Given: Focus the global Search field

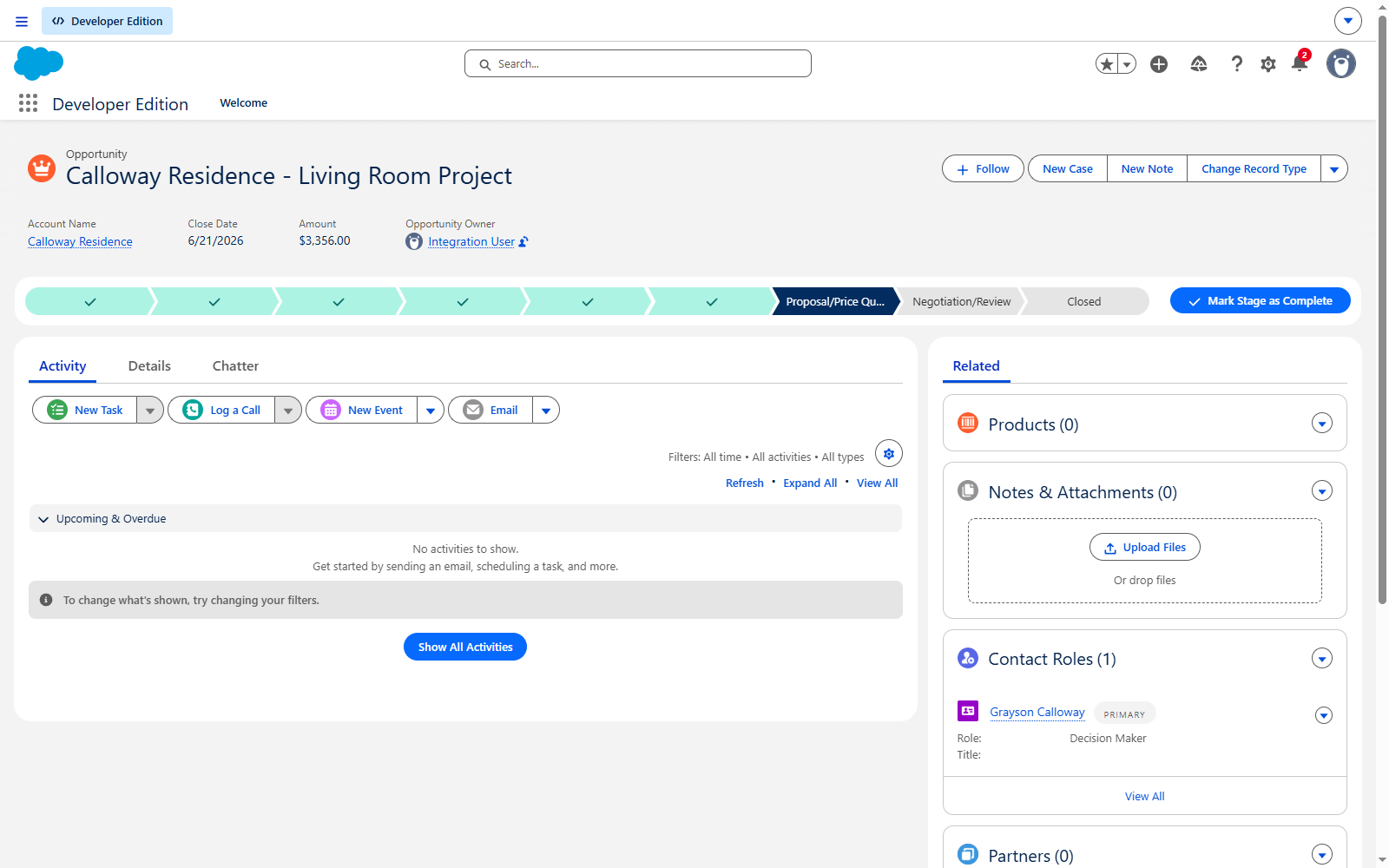Looking at the screenshot, I should [x=638, y=63].
